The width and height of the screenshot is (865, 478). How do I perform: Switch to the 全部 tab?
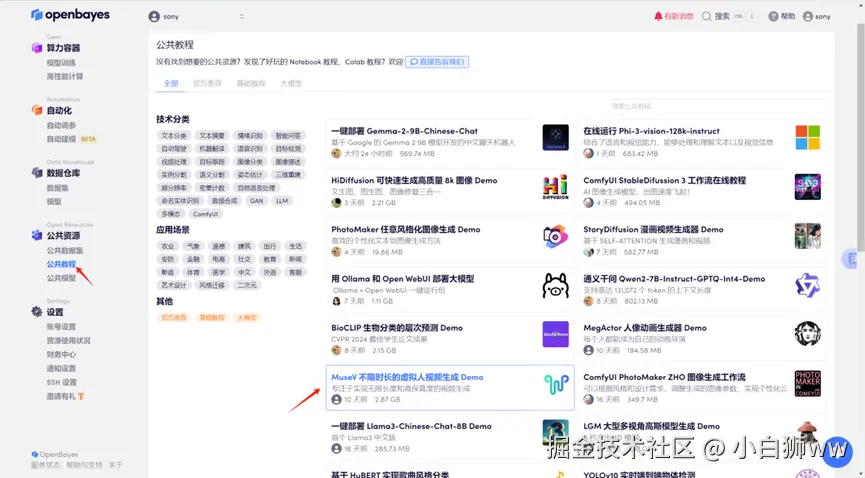171,84
